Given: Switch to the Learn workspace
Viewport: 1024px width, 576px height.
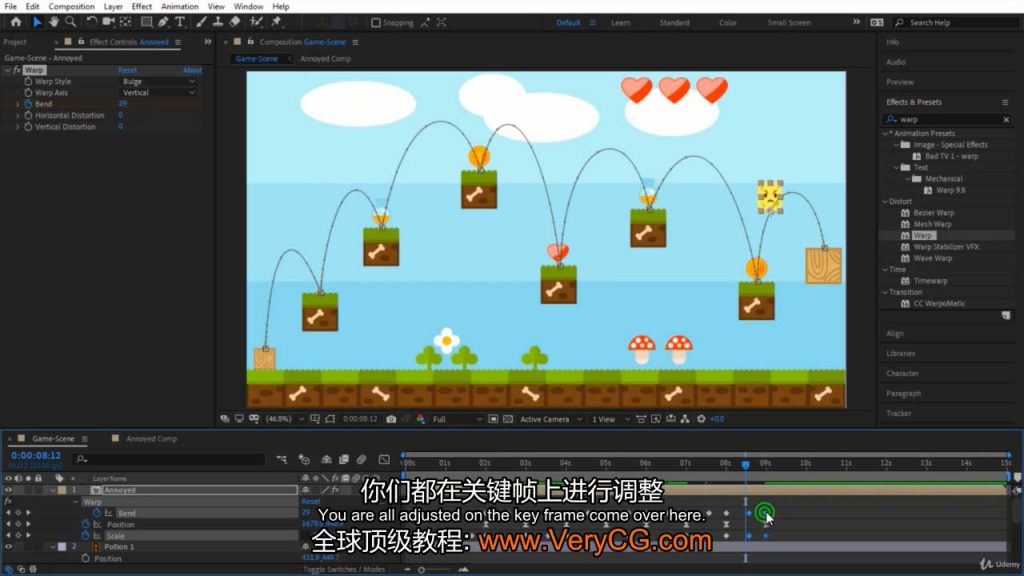Looking at the screenshot, I should click(x=620, y=23).
